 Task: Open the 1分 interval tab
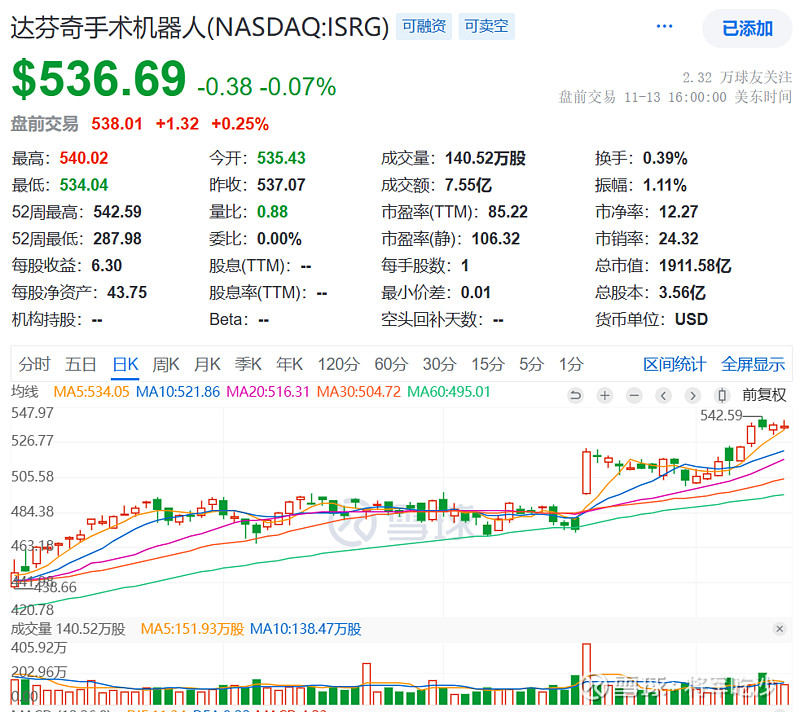click(571, 364)
